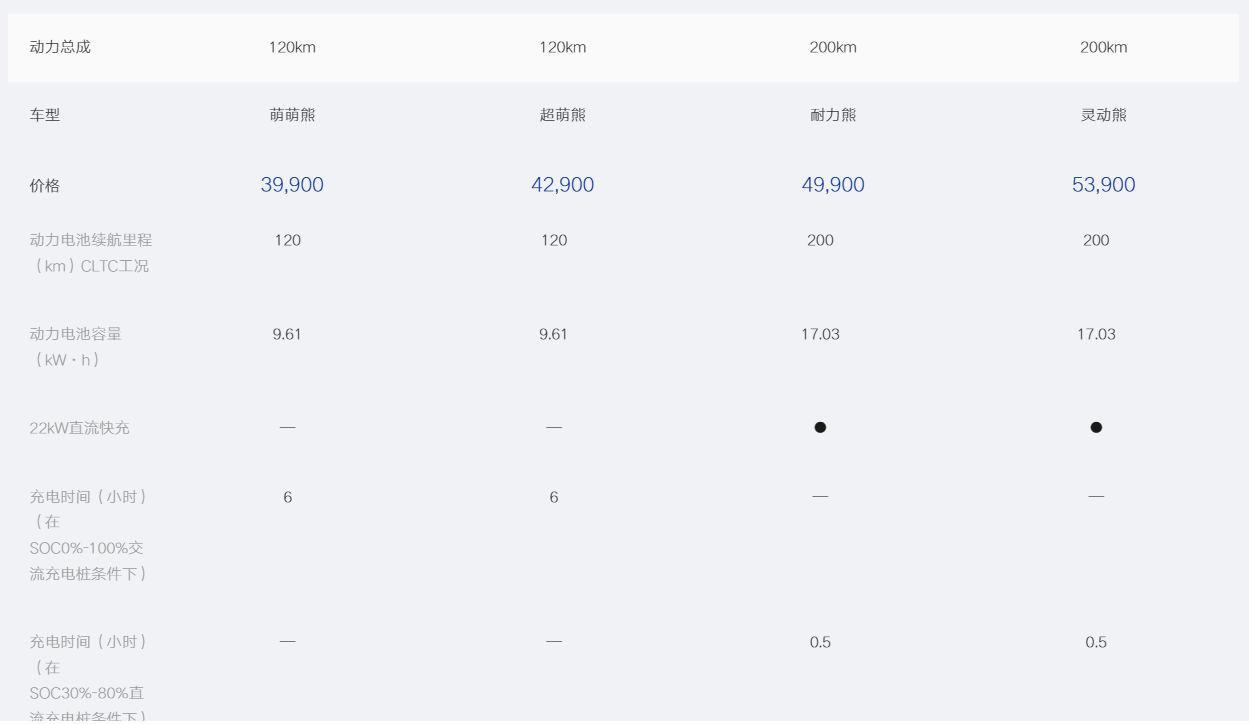
Task: Click the 22kW fast-charge dot for 灵动熊
Action: point(1096,427)
